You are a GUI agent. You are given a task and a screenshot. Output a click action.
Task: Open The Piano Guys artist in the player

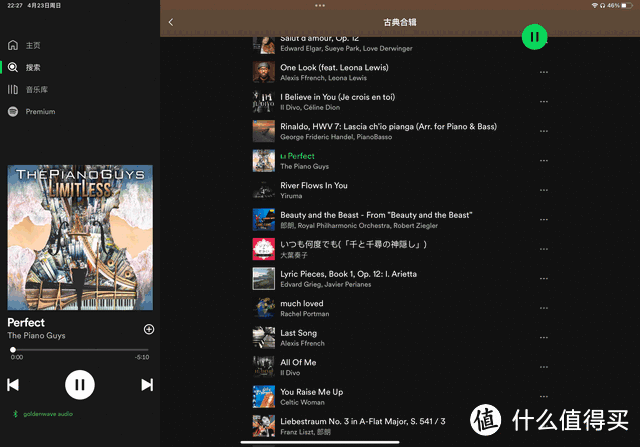click(x=36, y=336)
